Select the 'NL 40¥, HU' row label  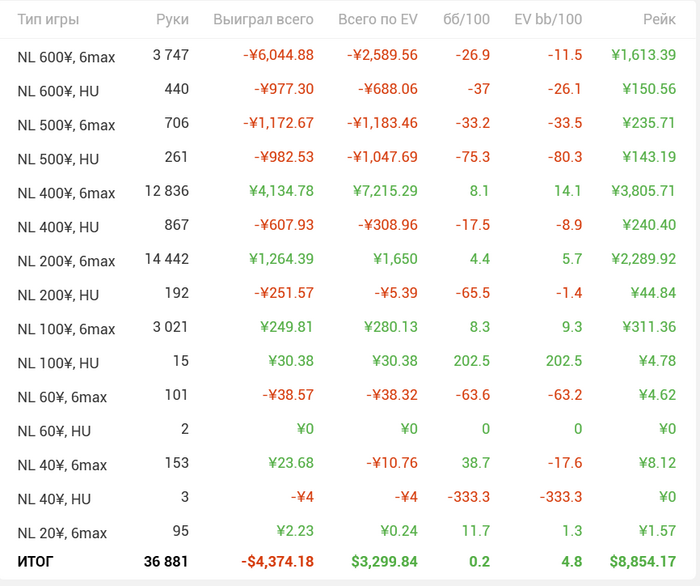click(x=54, y=499)
